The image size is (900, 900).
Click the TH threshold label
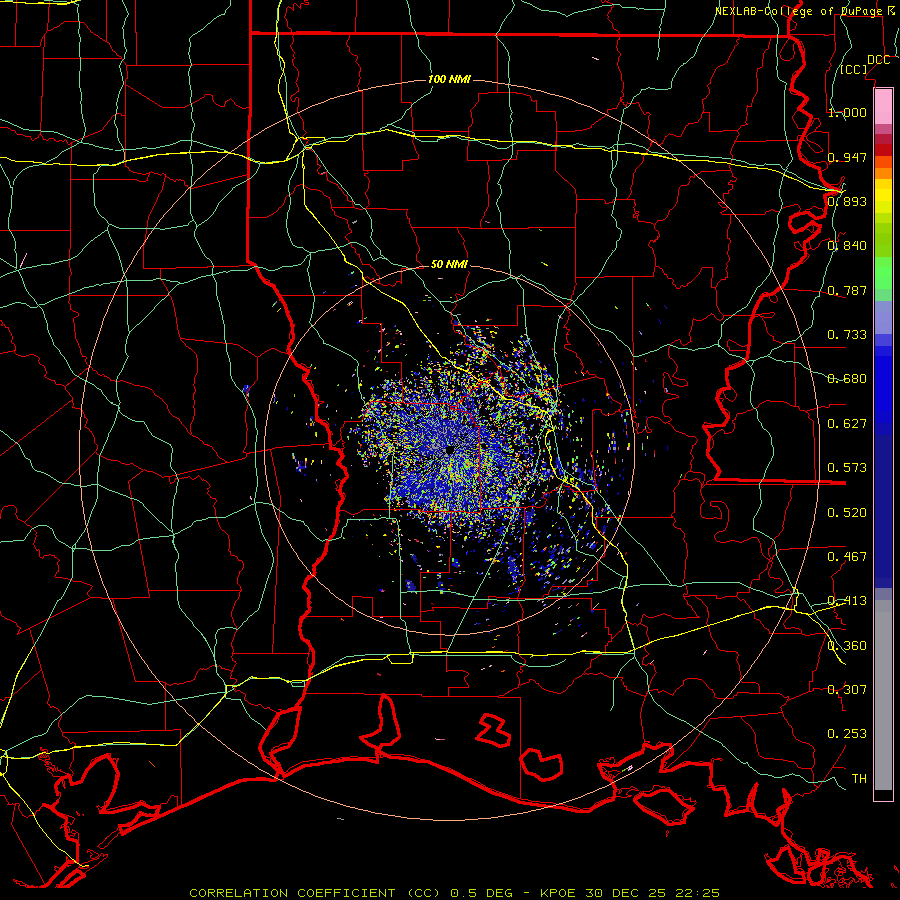pos(859,778)
